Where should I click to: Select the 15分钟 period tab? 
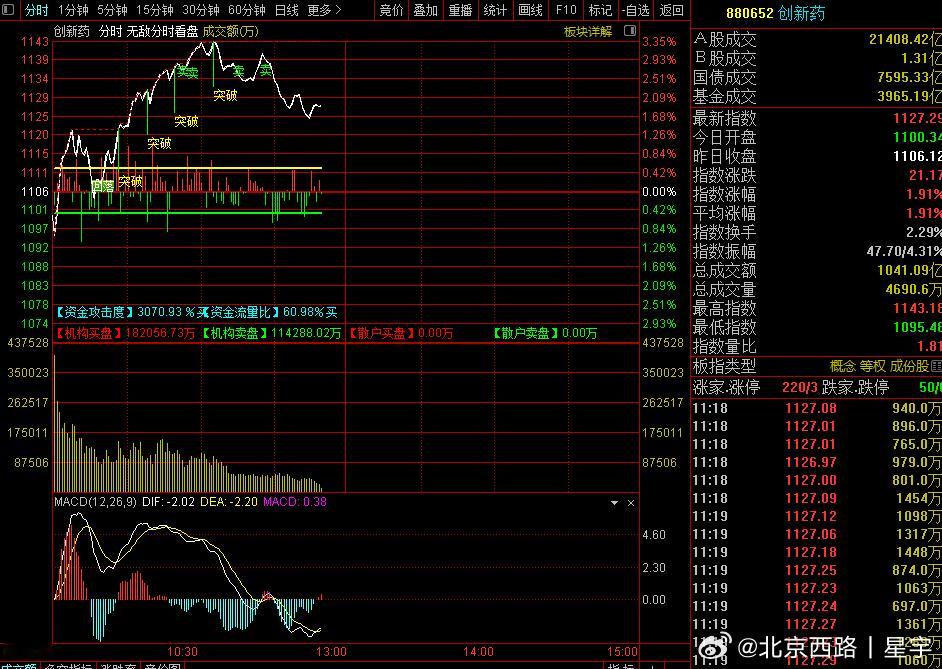pos(155,10)
